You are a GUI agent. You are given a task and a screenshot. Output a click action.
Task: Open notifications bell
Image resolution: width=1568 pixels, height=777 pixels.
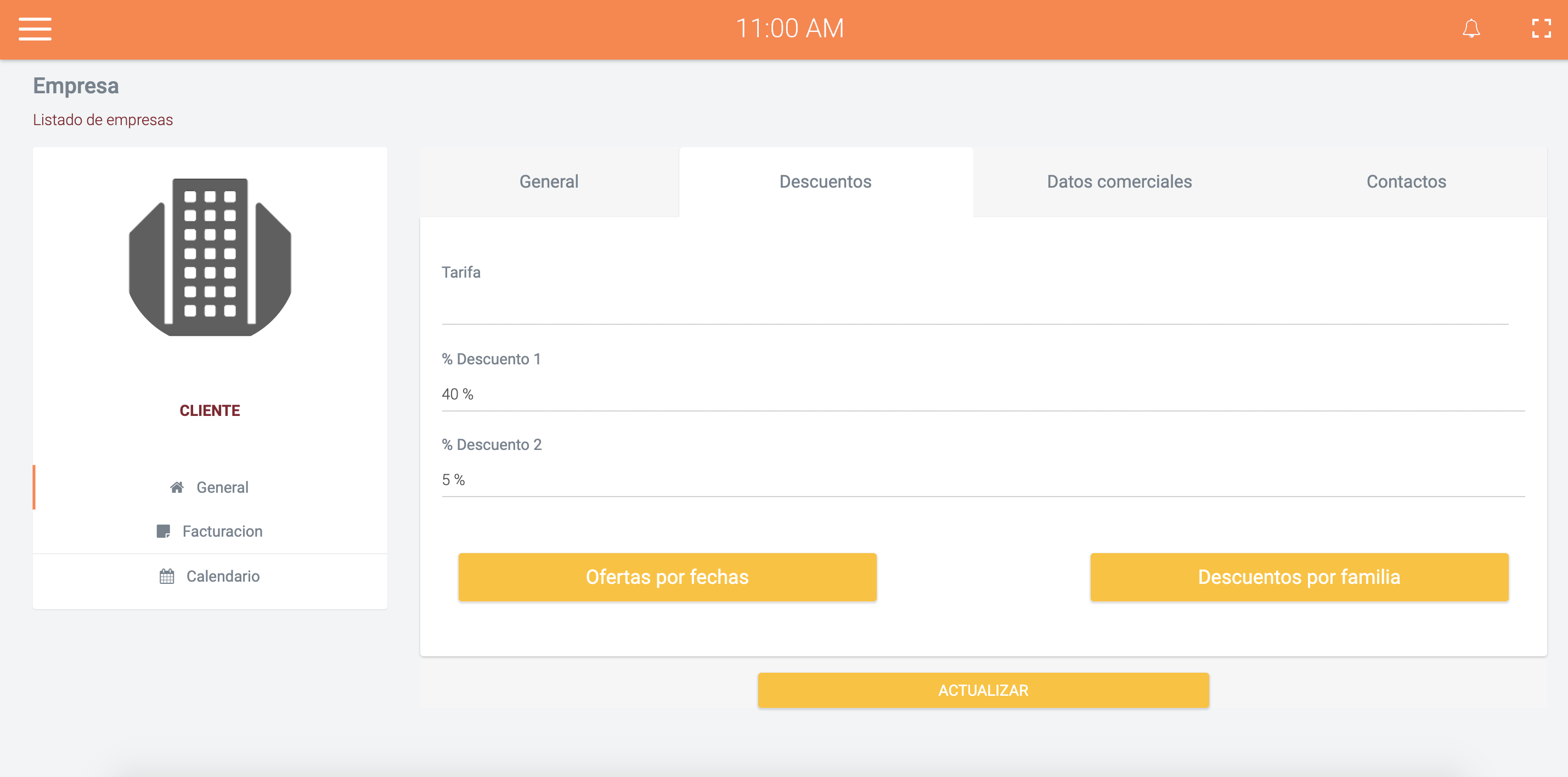click(x=1470, y=29)
